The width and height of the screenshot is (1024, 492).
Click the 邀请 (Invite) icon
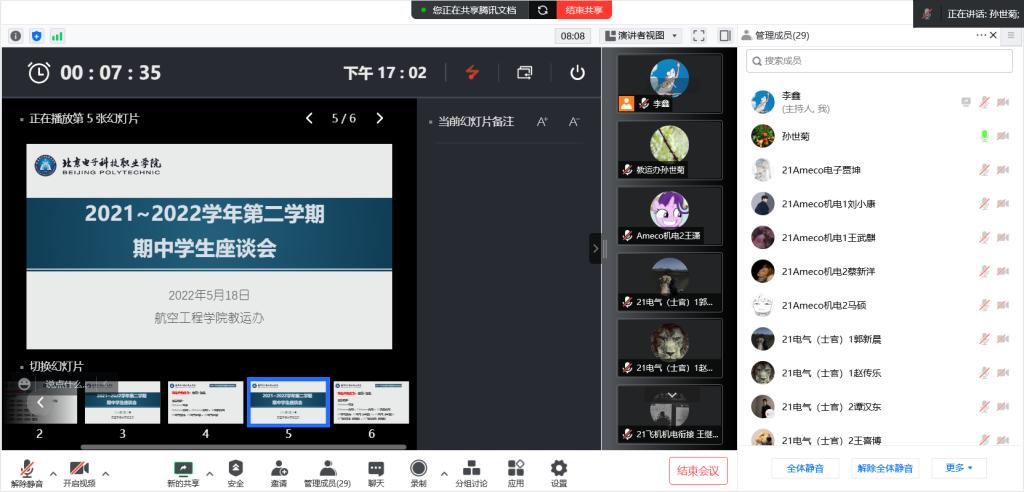278,468
